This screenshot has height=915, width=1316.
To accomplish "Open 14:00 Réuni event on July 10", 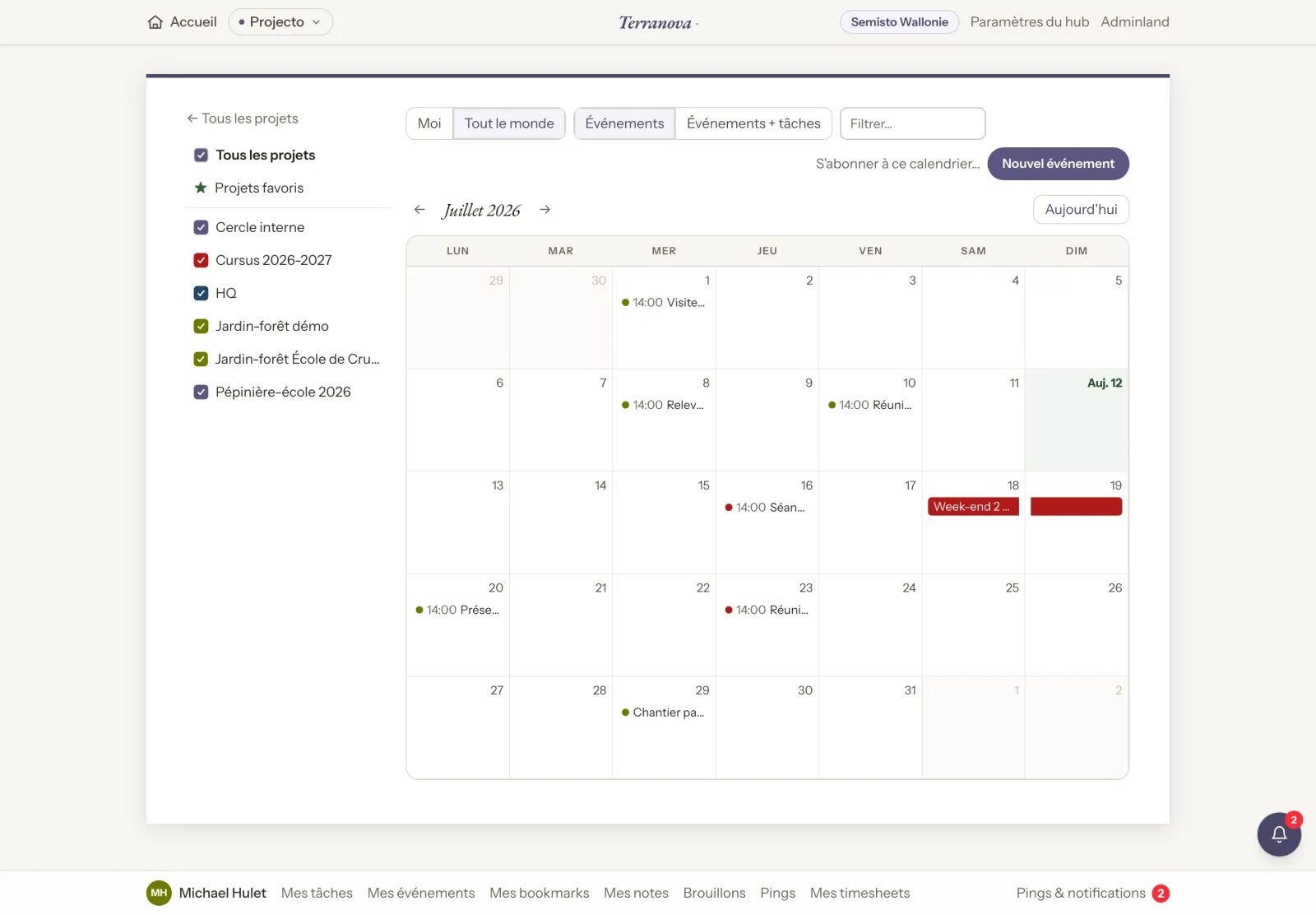I will 870,405.
